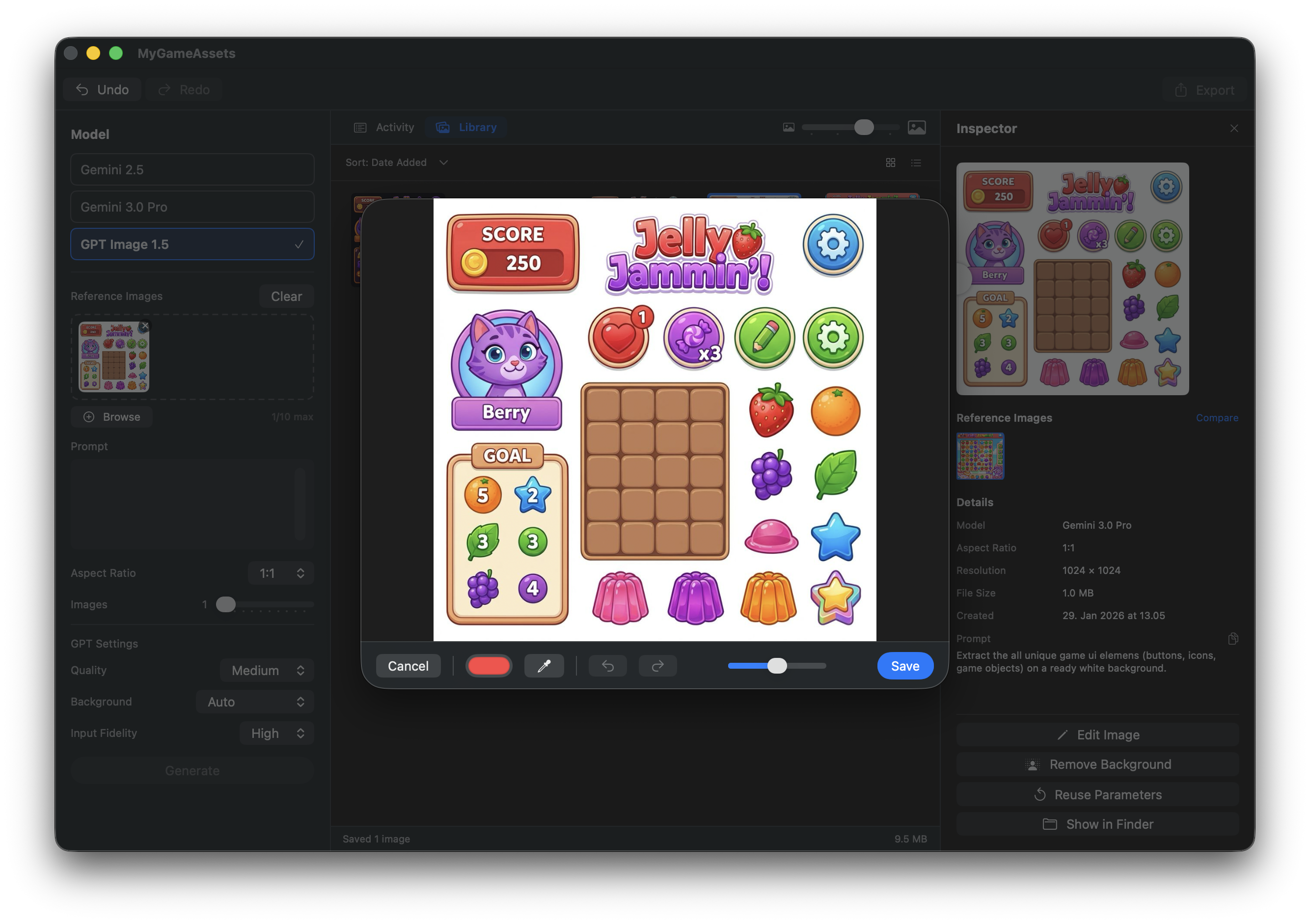
Task: Choose the GPT Image 1.5 model
Action: click(192, 244)
